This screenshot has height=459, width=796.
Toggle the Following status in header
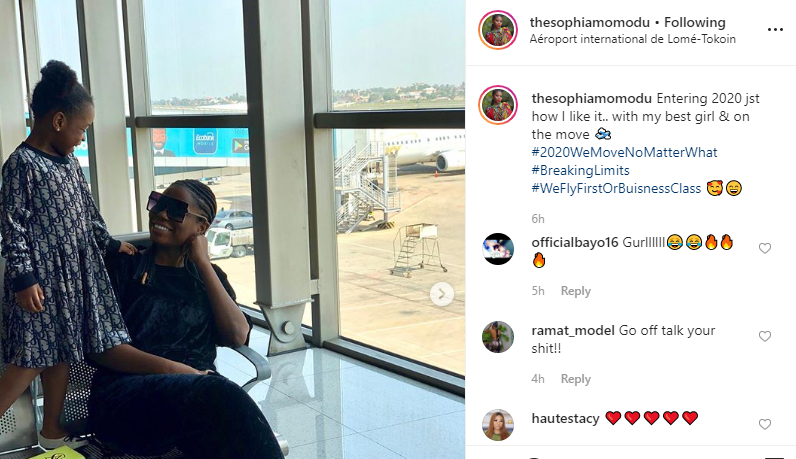(x=694, y=22)
